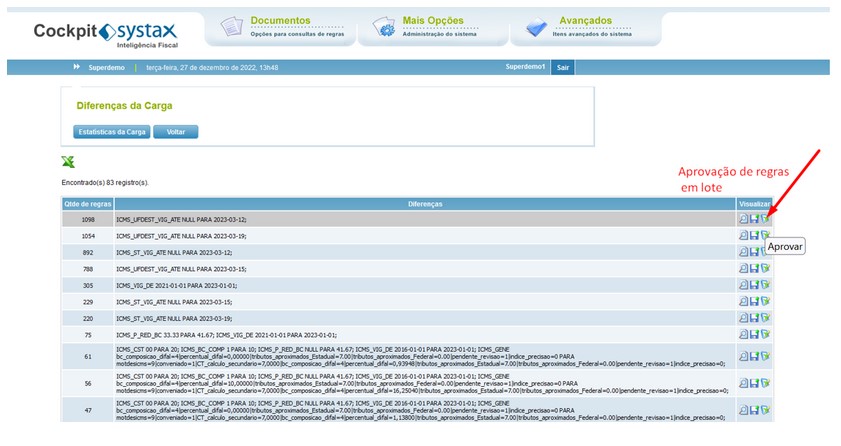The height and width of the screenshot is (446, 841).
Task: Export the results via the Excel icon
Action: (x=68, y=162)
